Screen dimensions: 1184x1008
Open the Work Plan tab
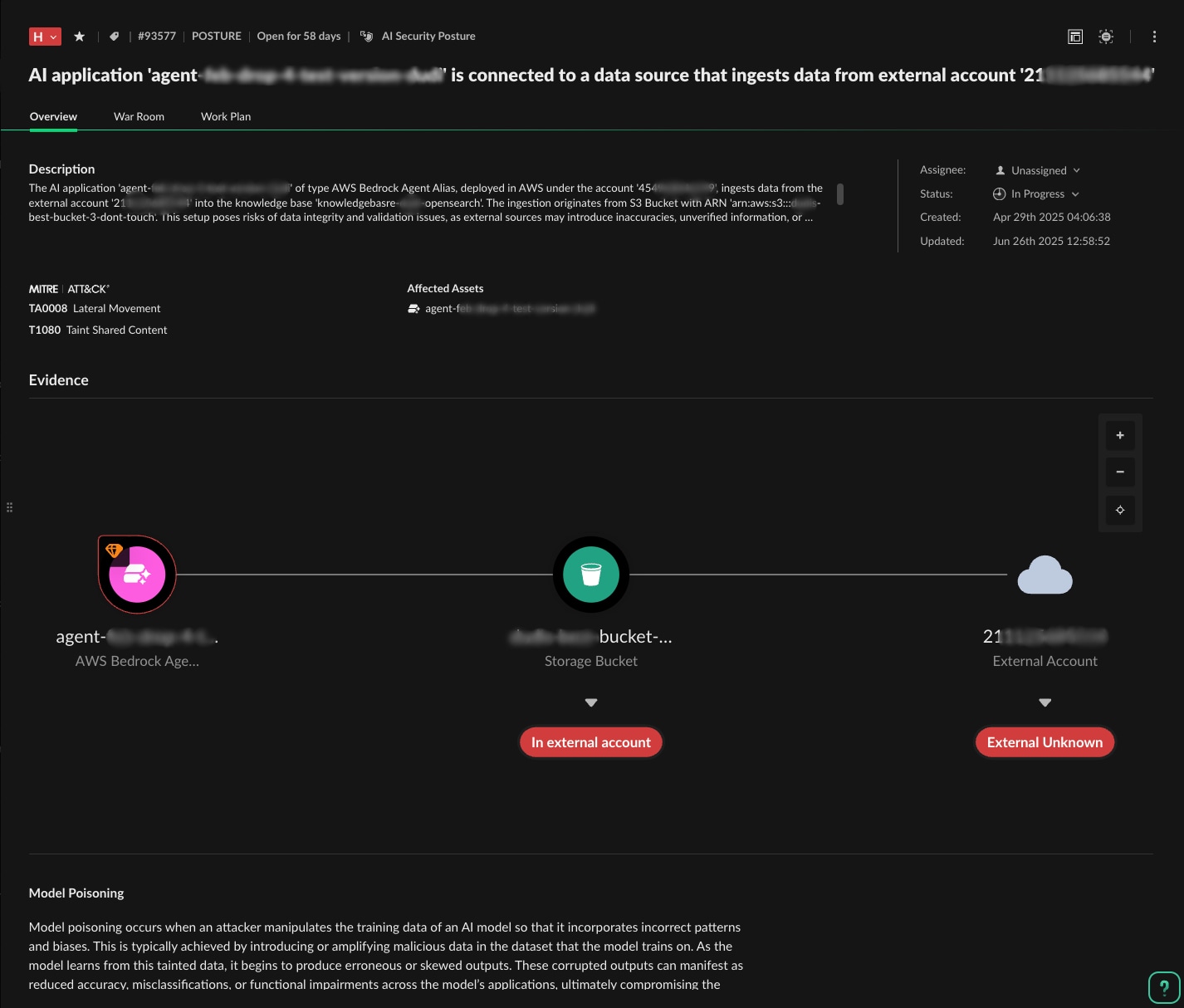[226, 117]
